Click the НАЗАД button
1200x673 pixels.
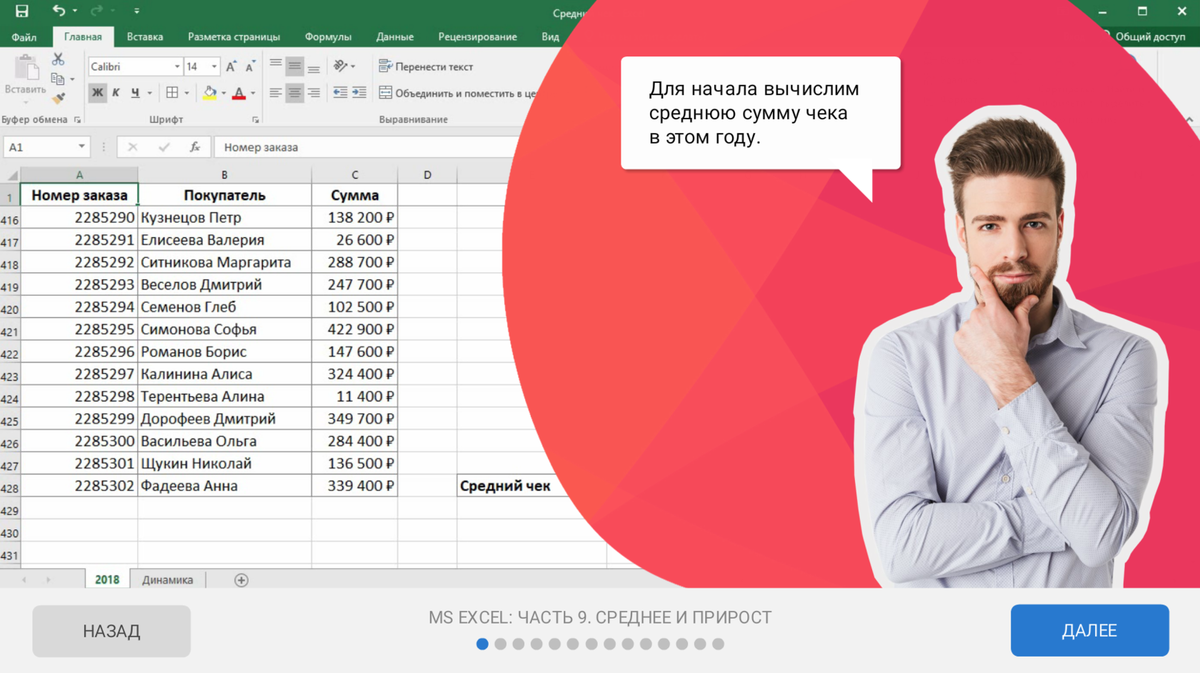pos(111,631)
